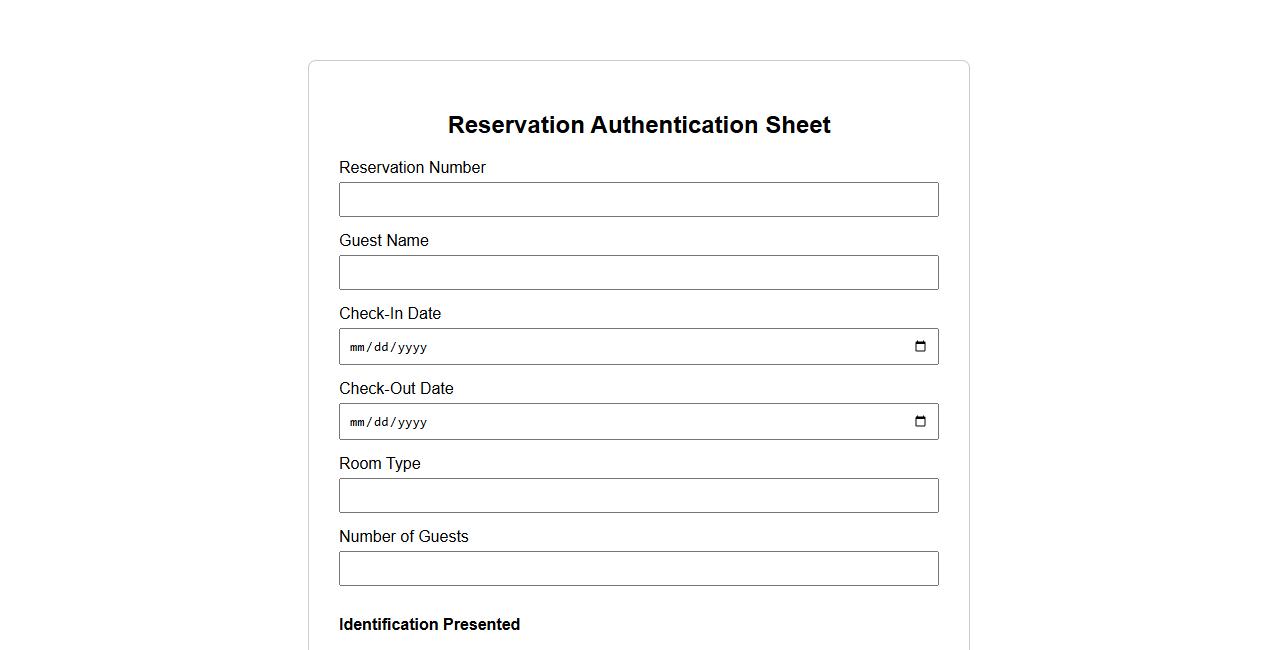Select the year segment of Check-In Date
Screen dimensions: 1278x650
click(x=411, y=348)
